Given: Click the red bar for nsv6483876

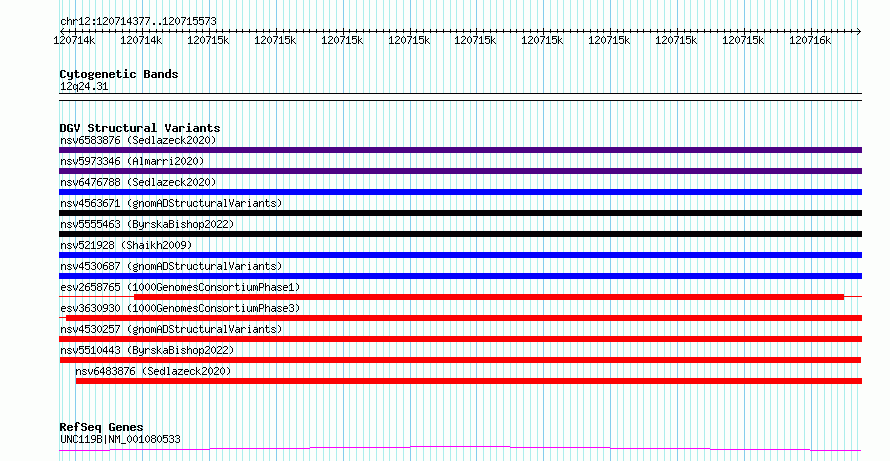Looking at the screenshot, I should [x=469, y=381].
